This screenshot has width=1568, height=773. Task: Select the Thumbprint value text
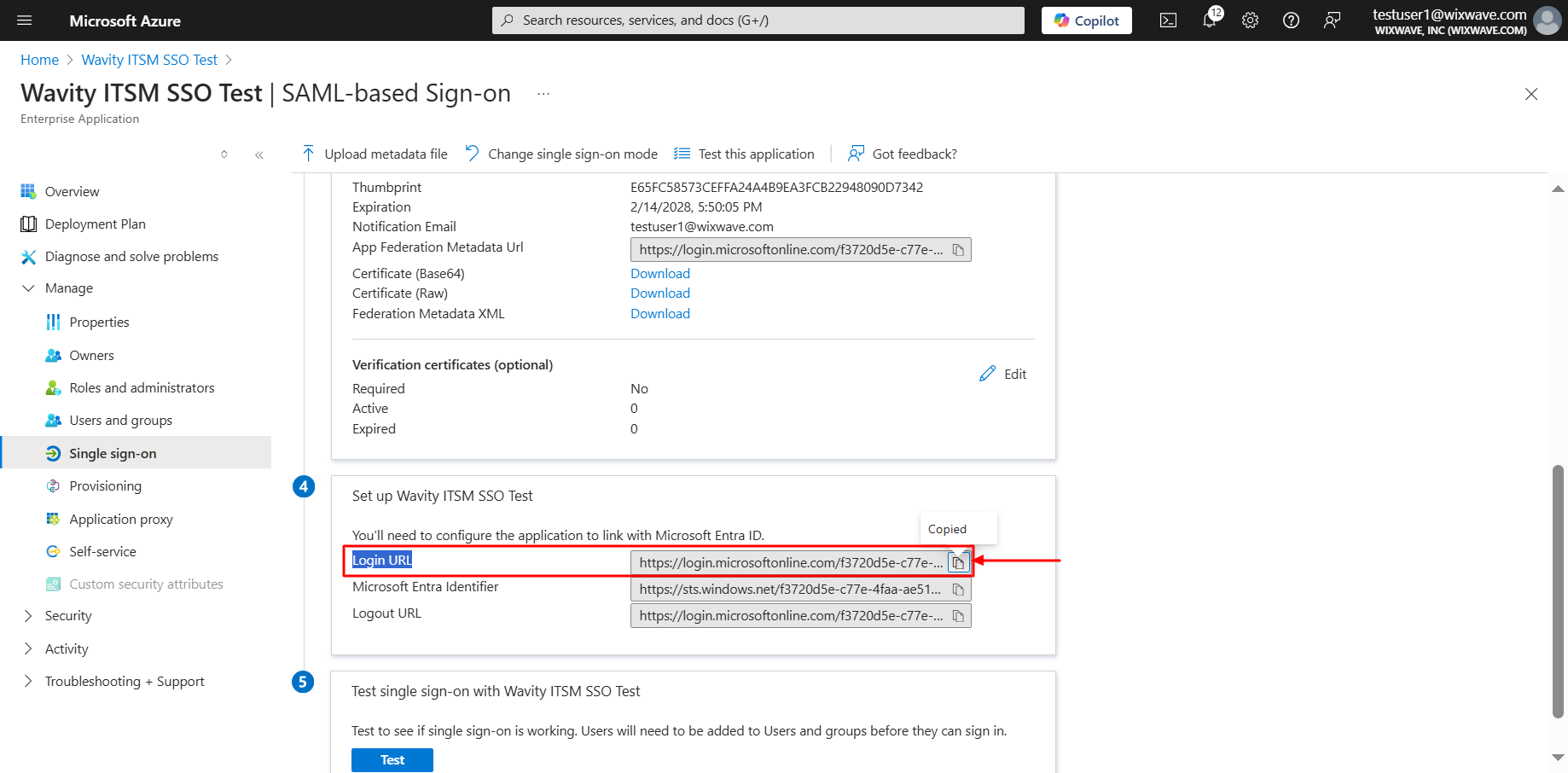coord(776,187)
